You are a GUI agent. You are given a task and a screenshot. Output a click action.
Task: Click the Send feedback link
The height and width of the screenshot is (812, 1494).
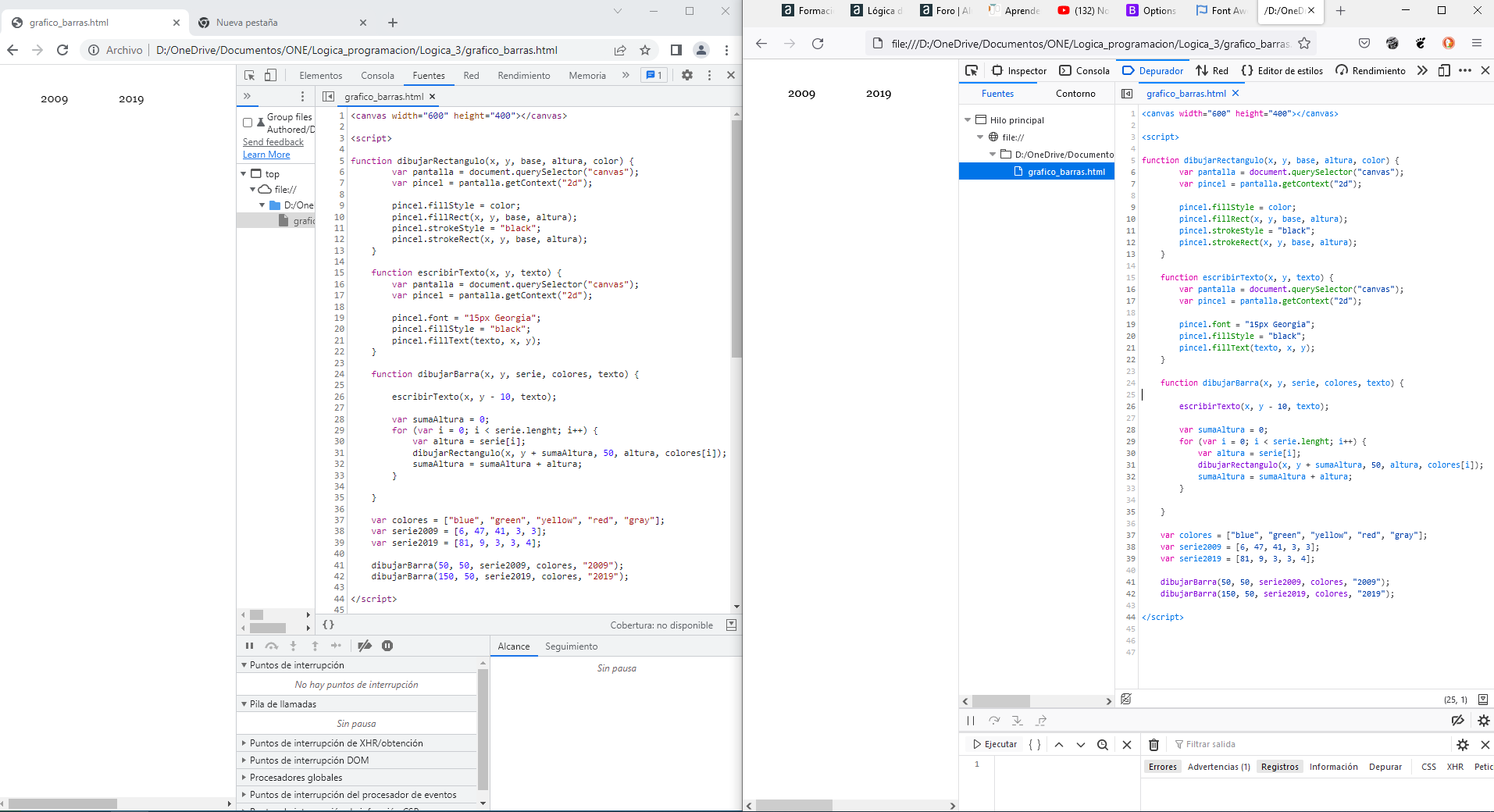click(x=273, y=142)
